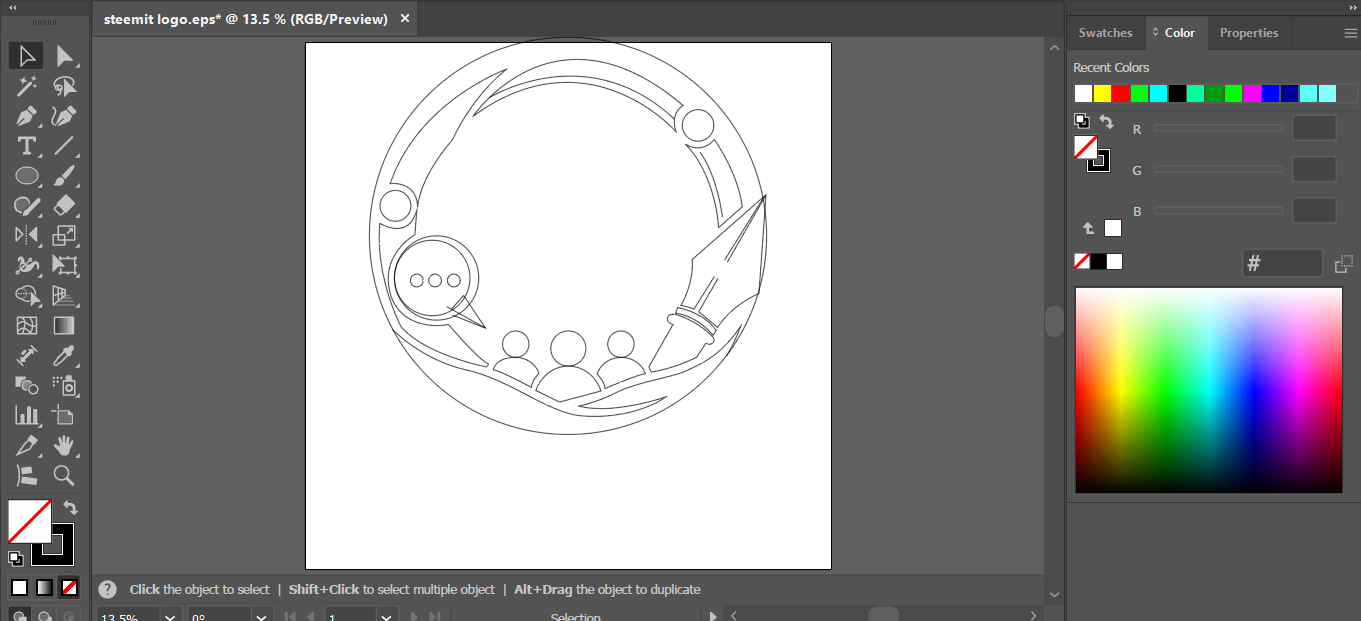Activate the Shaper tool

(27, 206)
